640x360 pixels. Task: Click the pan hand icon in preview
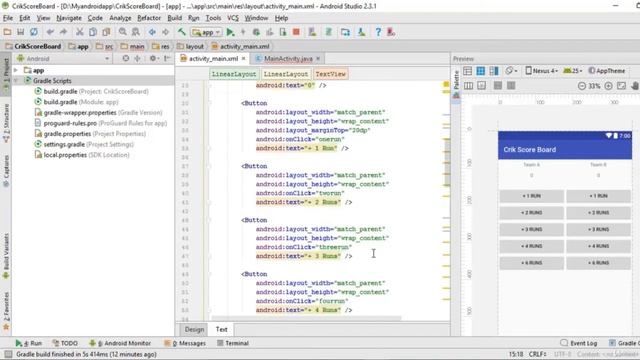[635, 86]
